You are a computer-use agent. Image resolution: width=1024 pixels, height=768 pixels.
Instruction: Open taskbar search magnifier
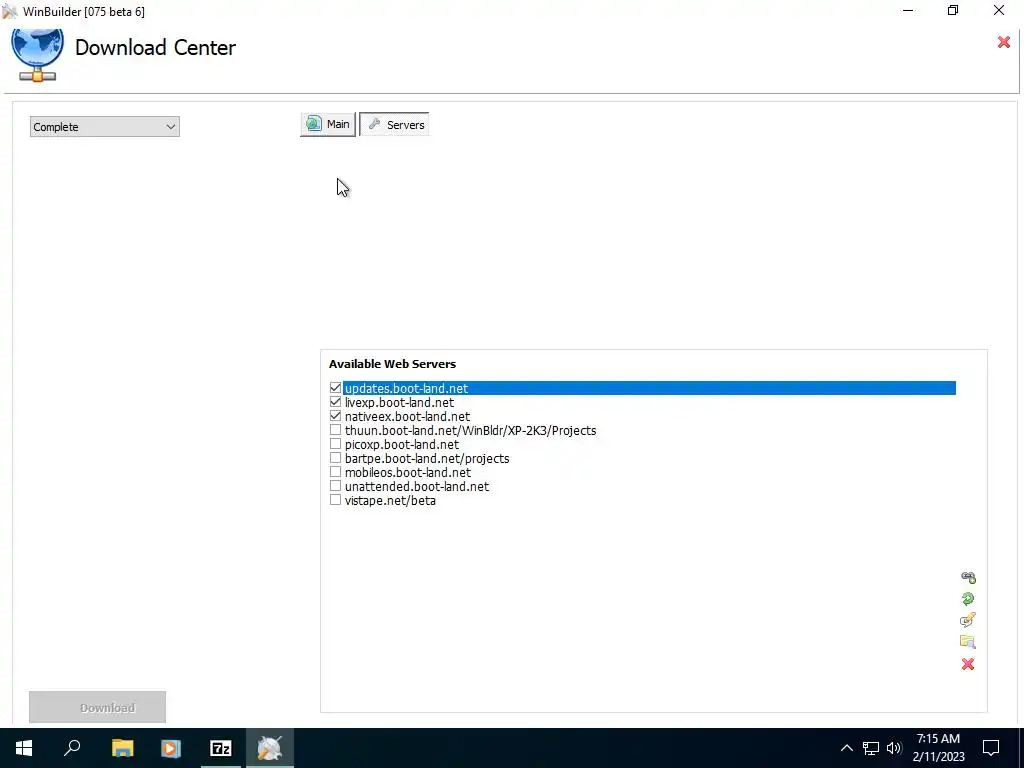(72, 748)
